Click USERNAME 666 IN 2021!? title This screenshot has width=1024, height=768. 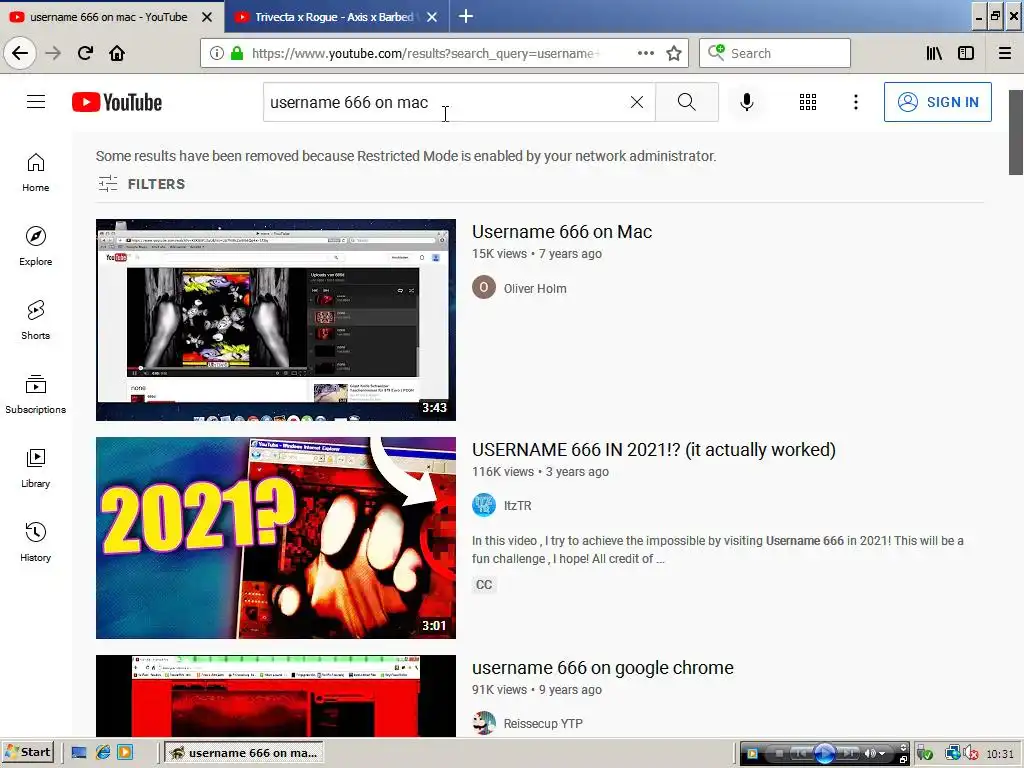(654, 450)
